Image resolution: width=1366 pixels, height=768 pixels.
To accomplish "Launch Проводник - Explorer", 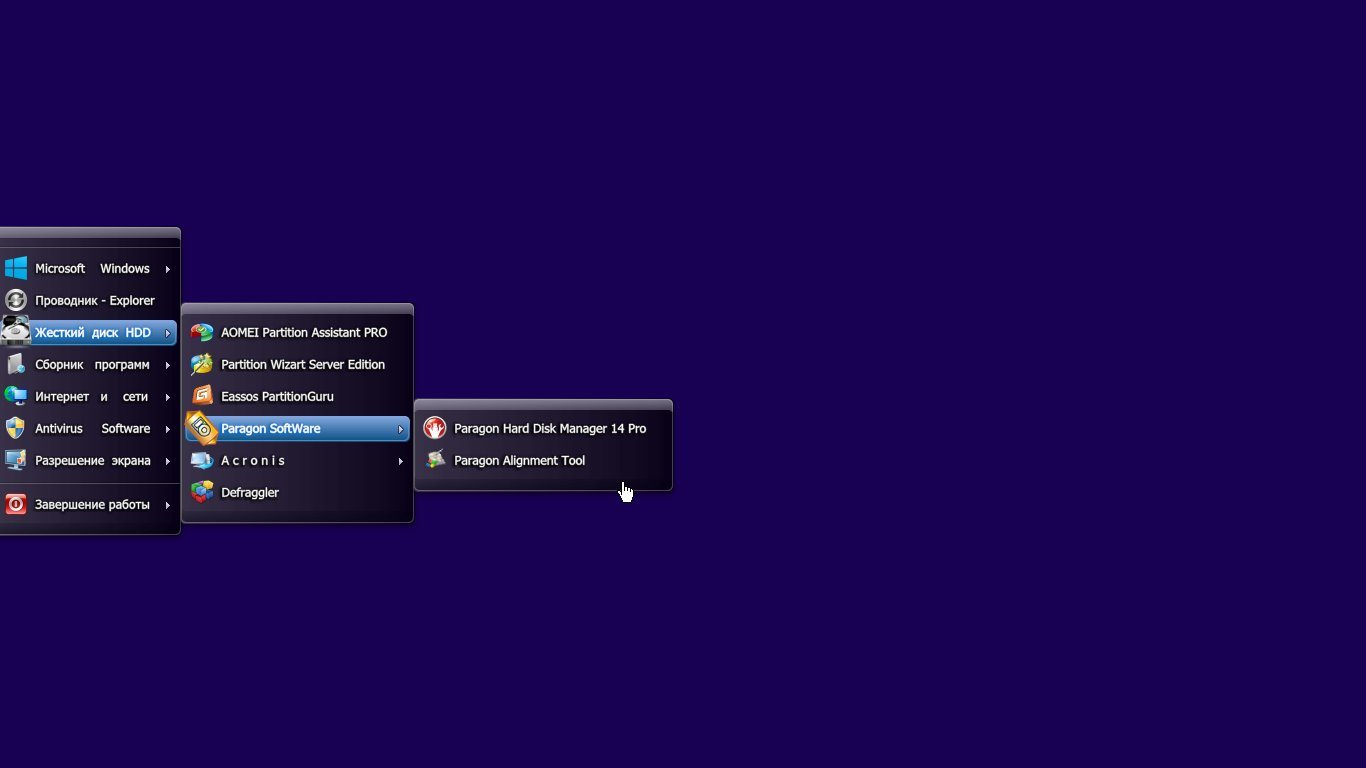I will point(89,300).
